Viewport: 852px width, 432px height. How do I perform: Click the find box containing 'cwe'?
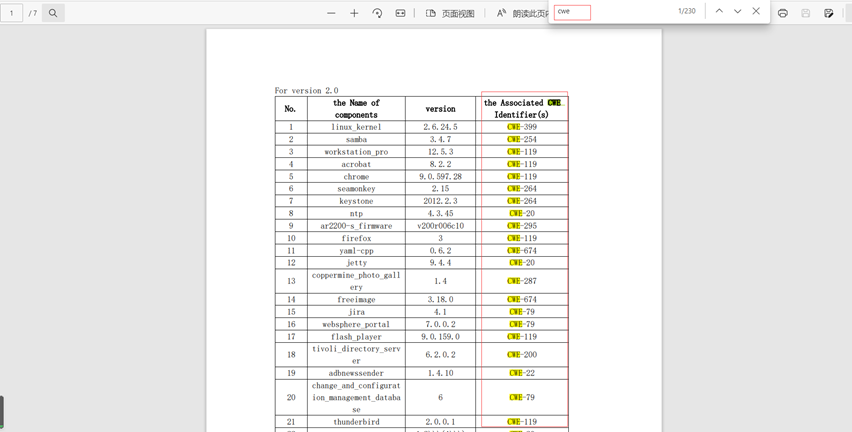point(572,12)
